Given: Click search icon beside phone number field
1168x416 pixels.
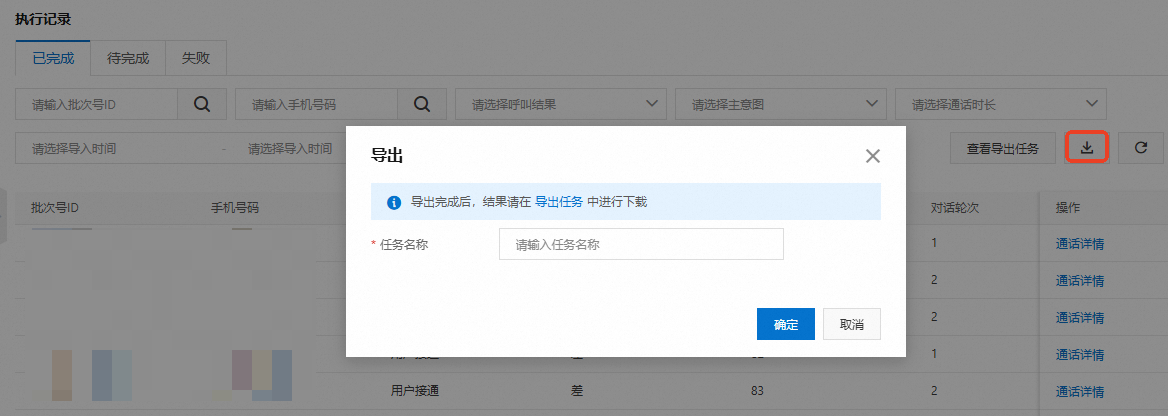Looking at the screenshot, I should (x=422, y=104).
